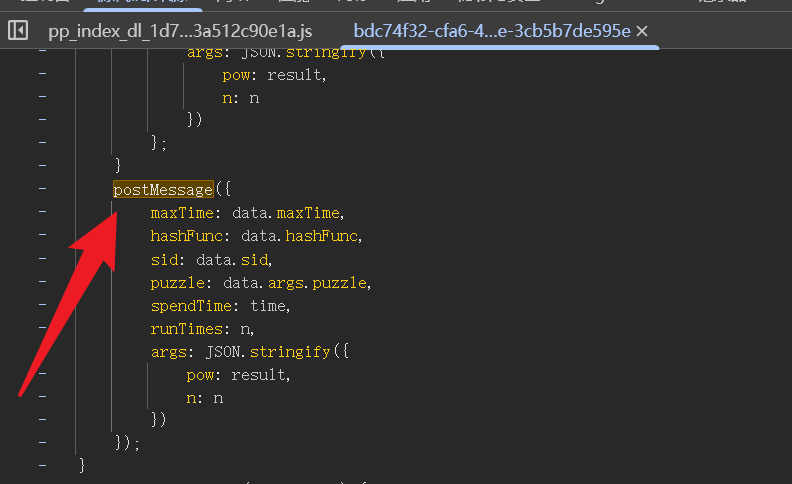792x484 pixels.
Task: Click the gutter dash beside postMessage line
Action: (x=42, y=188)
